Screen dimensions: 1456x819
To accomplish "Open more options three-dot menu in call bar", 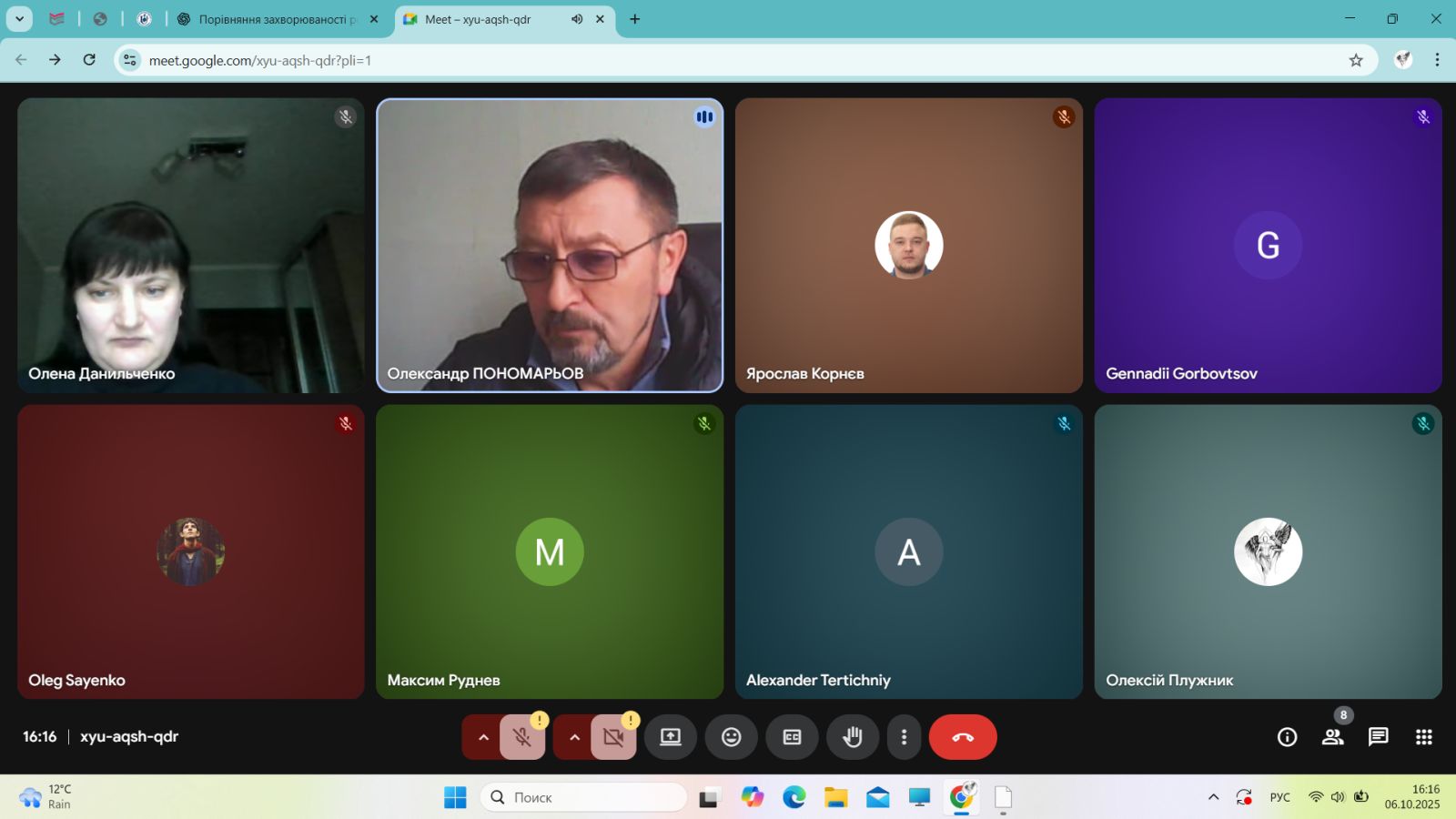I will coord(904,737).
